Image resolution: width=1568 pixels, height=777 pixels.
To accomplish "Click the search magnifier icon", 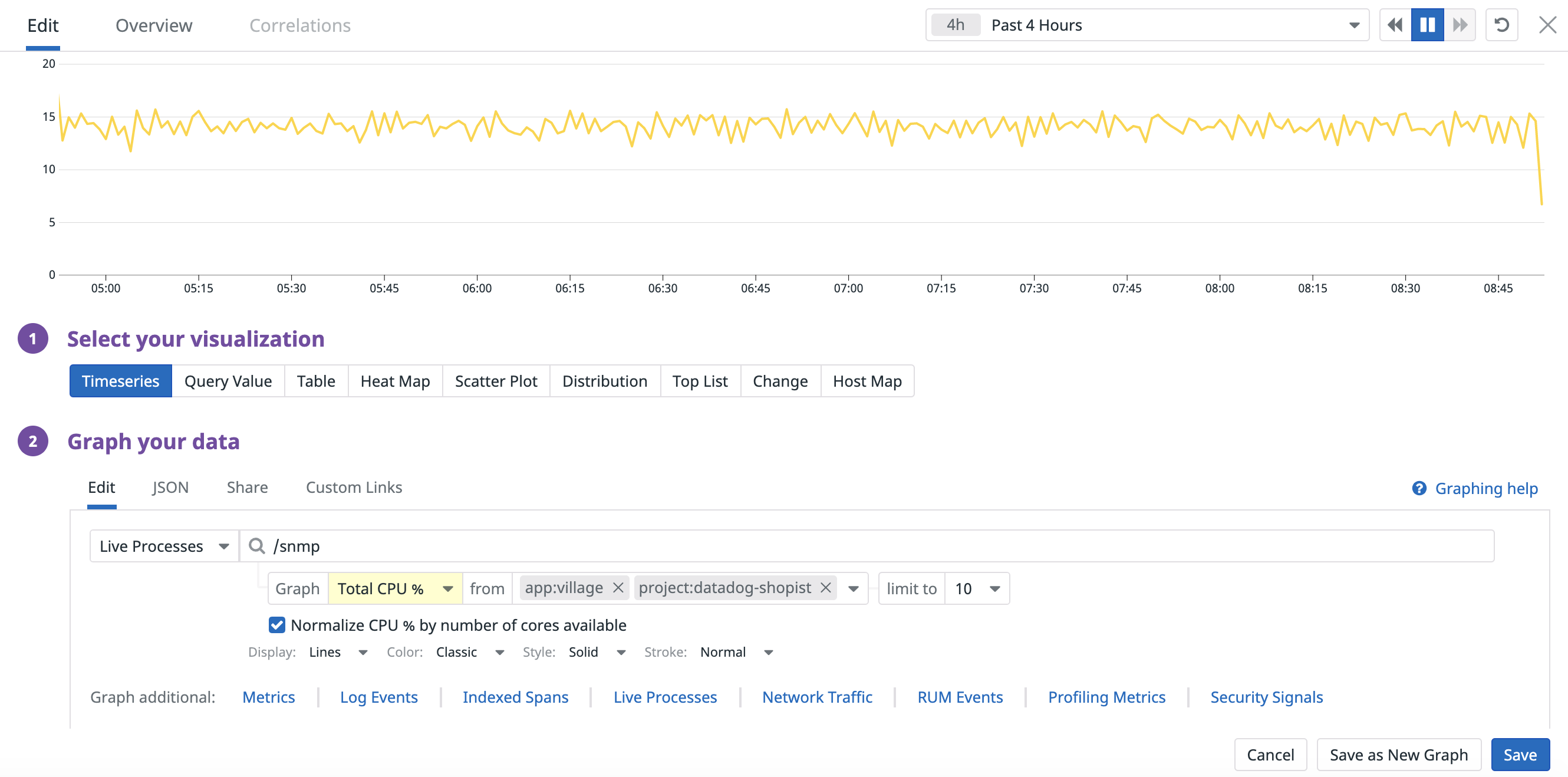I will pyautogui.click(x=257, y=546).
